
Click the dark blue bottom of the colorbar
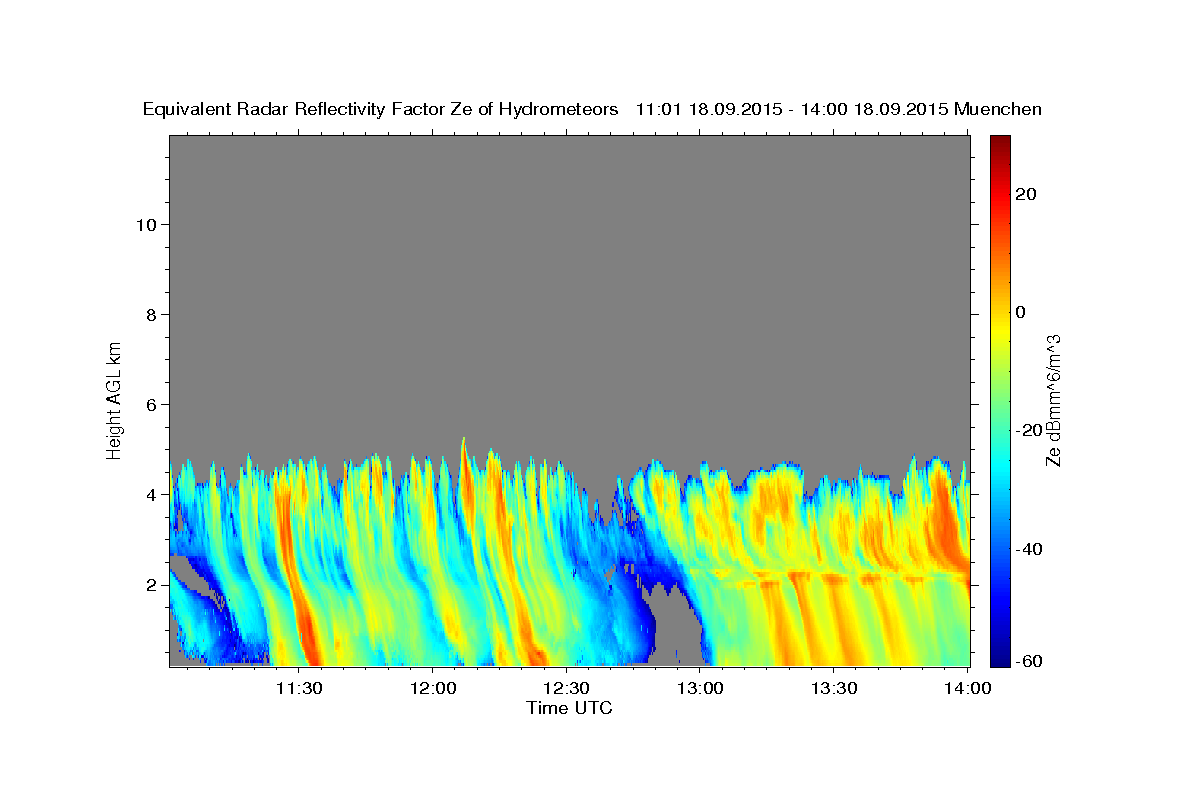coord(999,660)
